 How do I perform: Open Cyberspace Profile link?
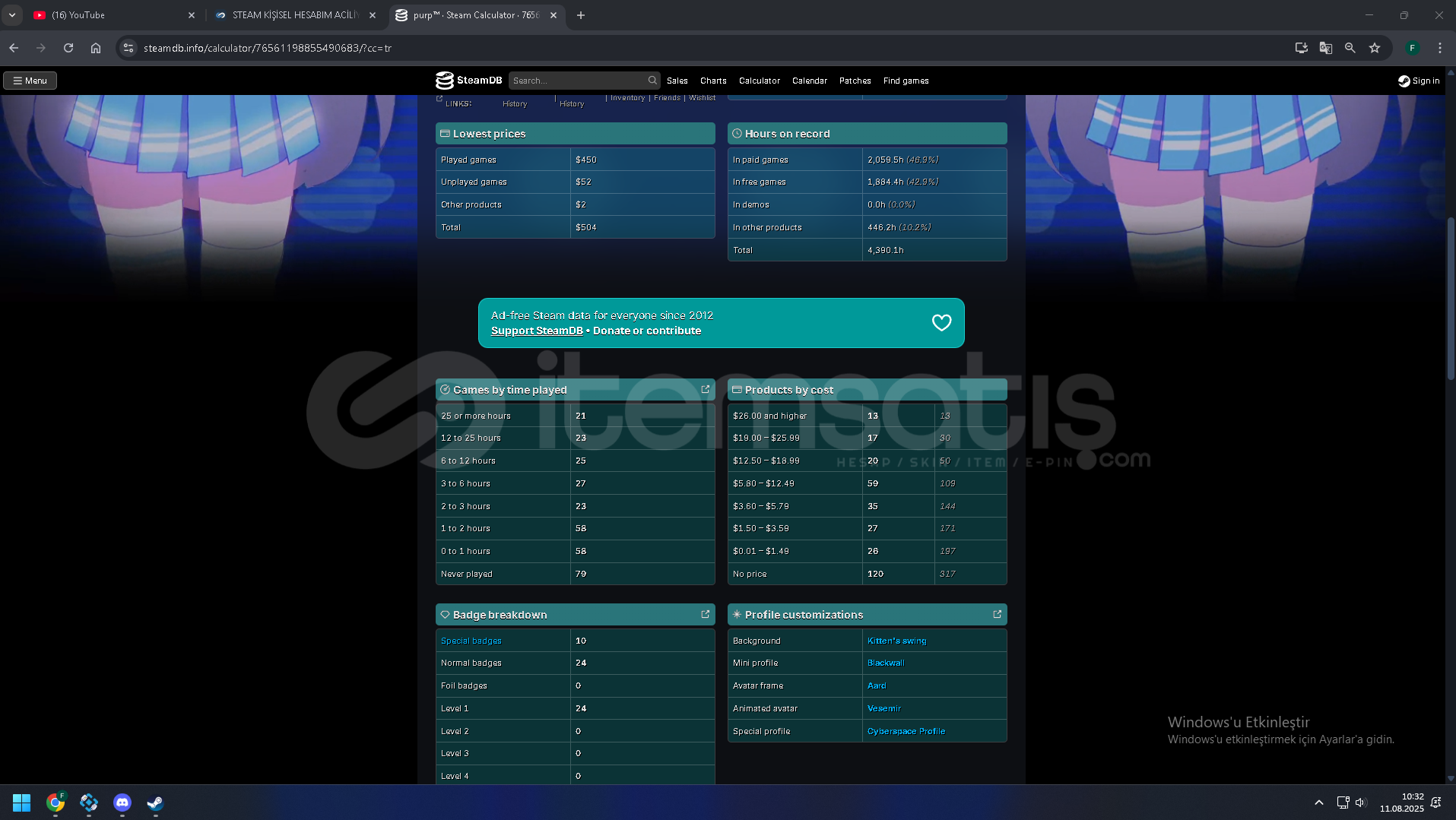point(906,731)
